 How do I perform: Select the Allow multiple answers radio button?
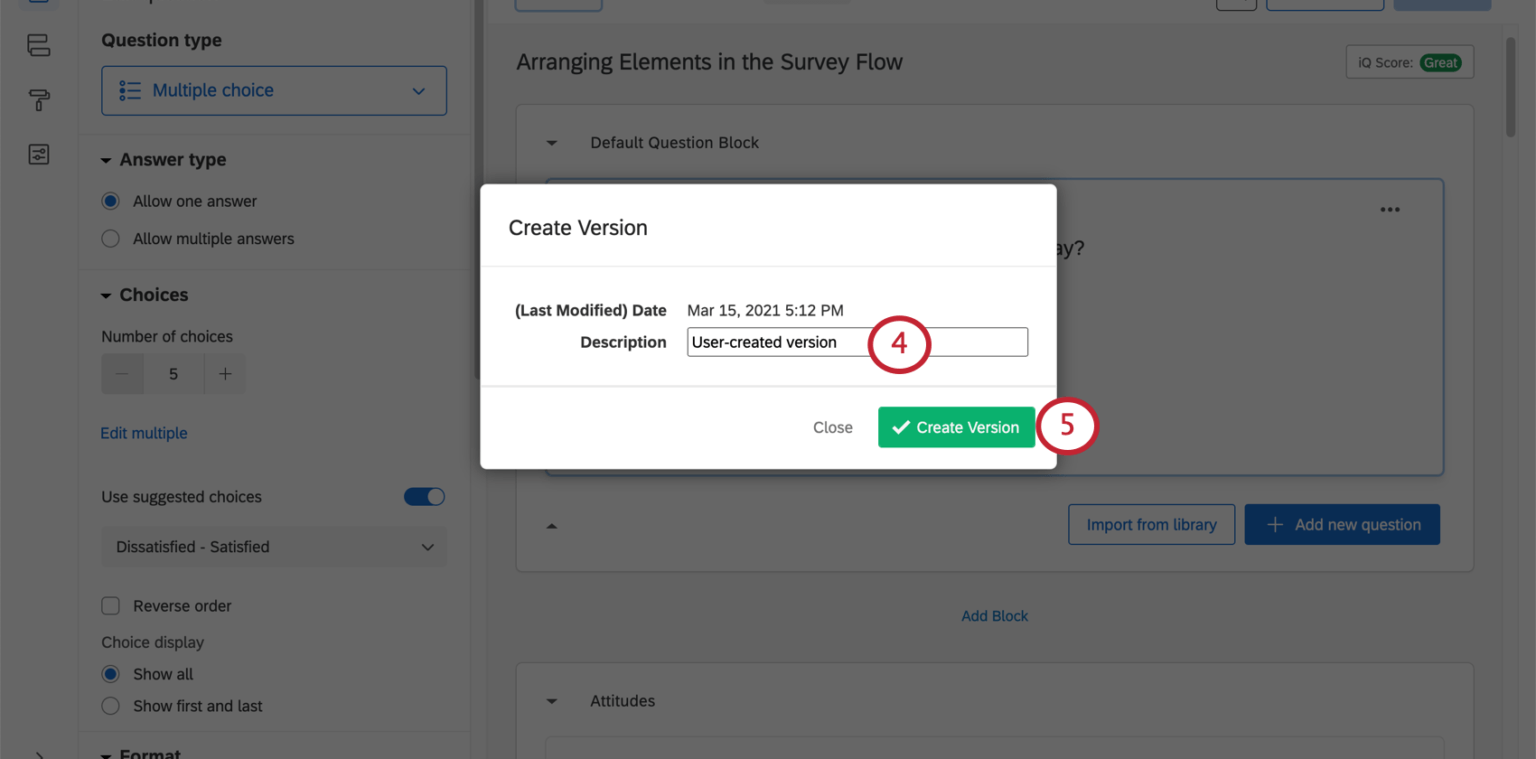[110, 238]
